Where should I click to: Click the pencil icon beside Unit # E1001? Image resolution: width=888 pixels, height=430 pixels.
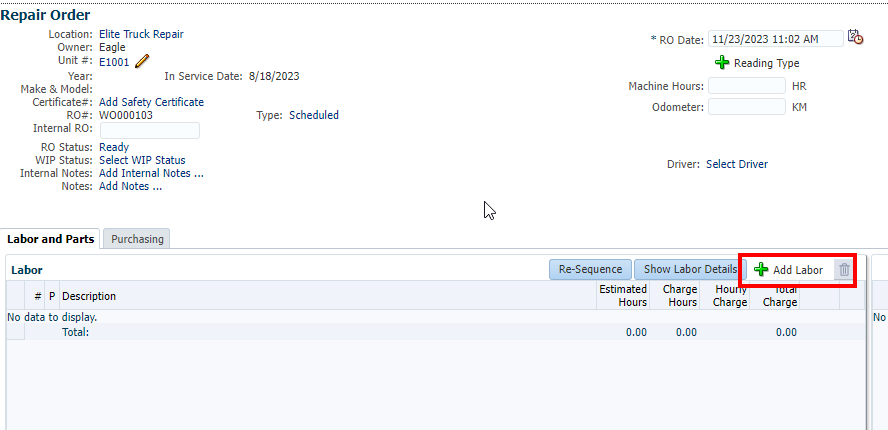point(142,61)
